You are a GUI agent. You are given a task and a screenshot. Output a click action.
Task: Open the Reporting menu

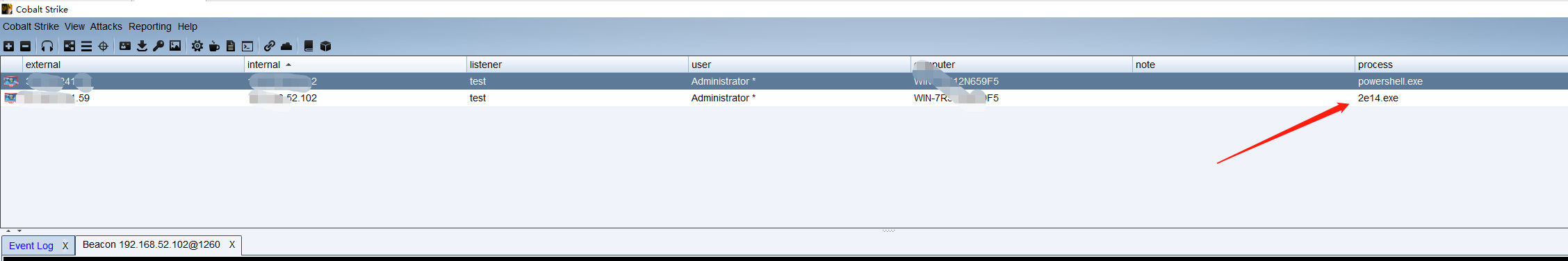pos(149,26)
